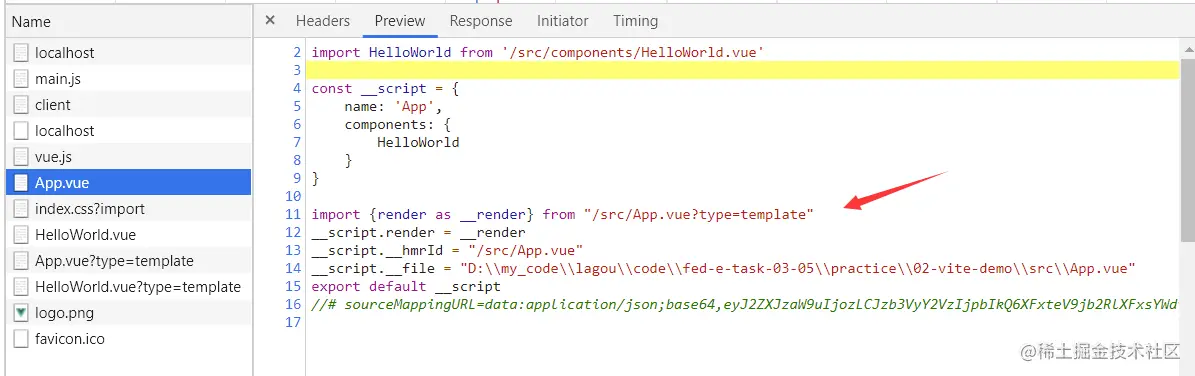Select the HelloWorld.vue?type=template request

(129, 287)
